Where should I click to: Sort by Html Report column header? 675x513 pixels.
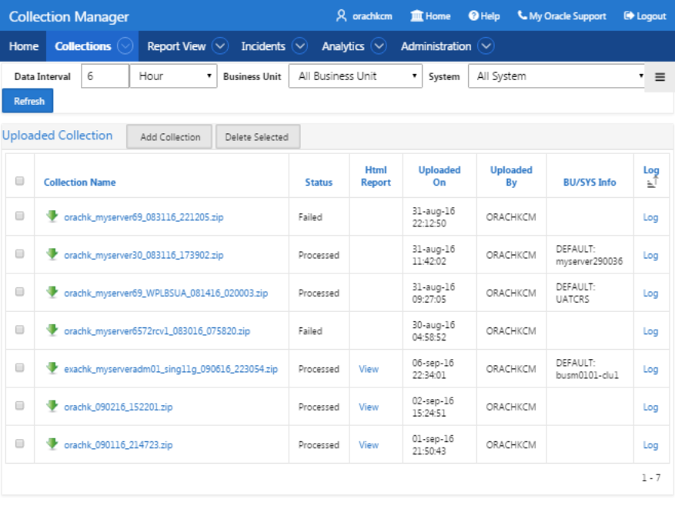(x=375, y=176)
